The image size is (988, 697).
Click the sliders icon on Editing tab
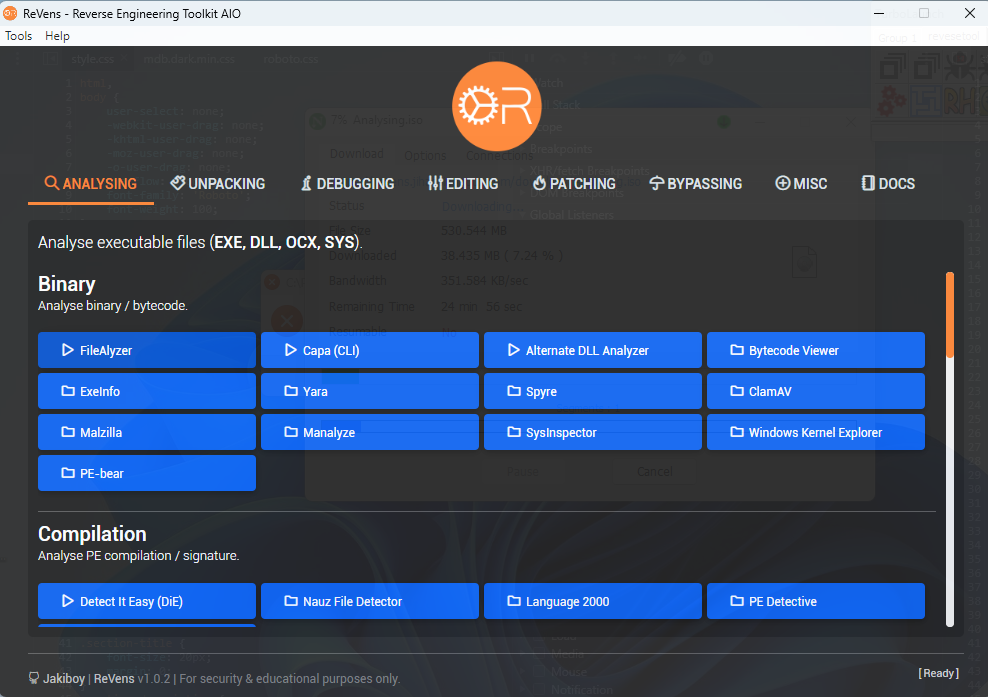[x=435, y=183]
